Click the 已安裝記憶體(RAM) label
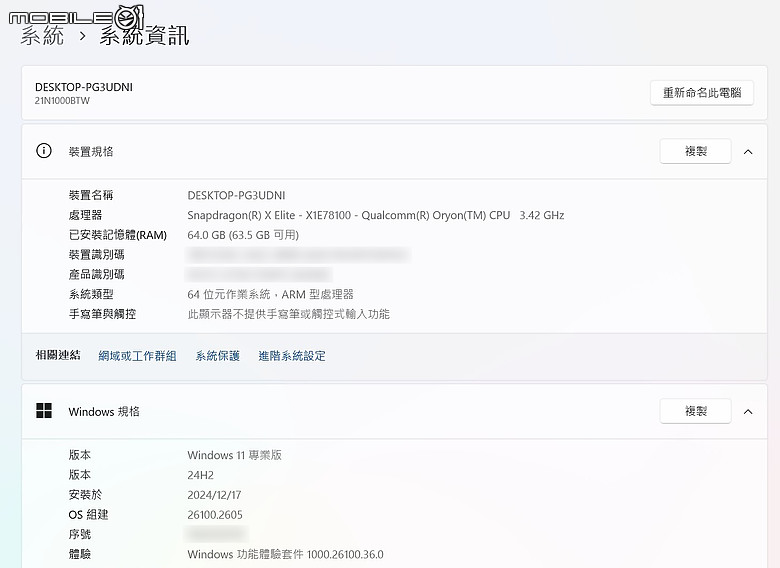This screenshot has height=568, width=780. 118,235
